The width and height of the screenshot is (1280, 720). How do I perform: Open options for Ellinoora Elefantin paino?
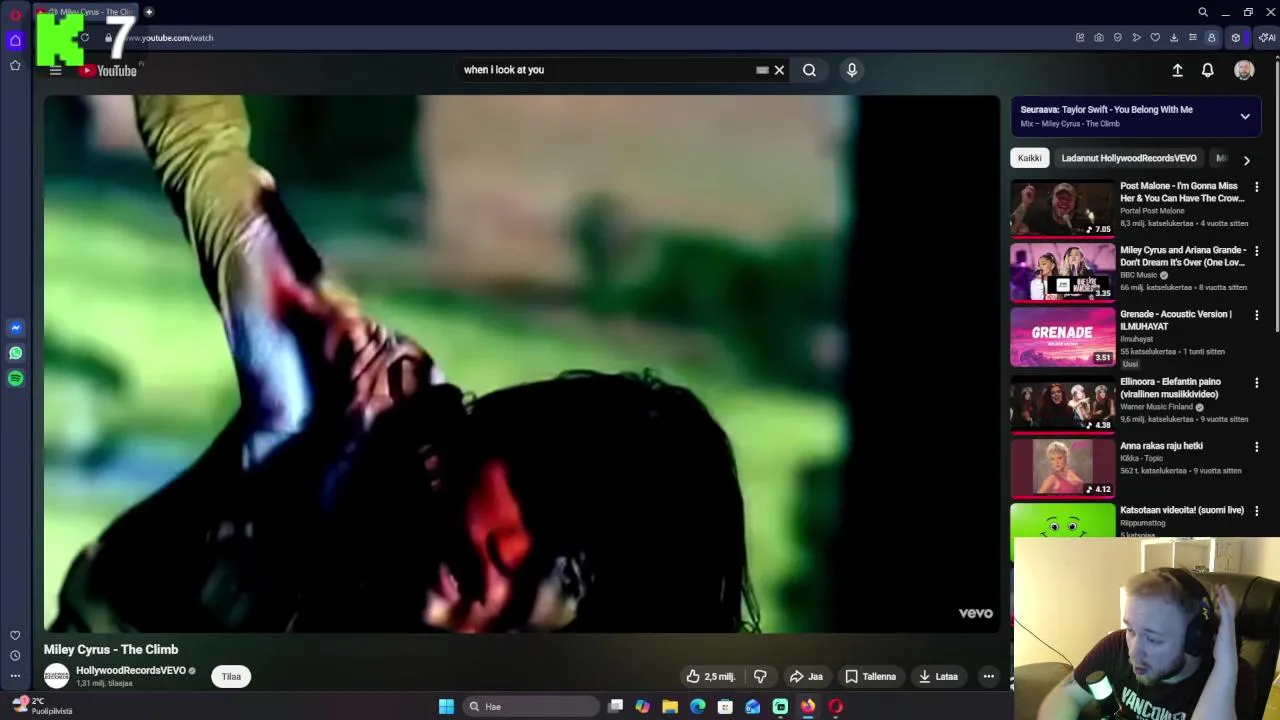click(1257, 383)
